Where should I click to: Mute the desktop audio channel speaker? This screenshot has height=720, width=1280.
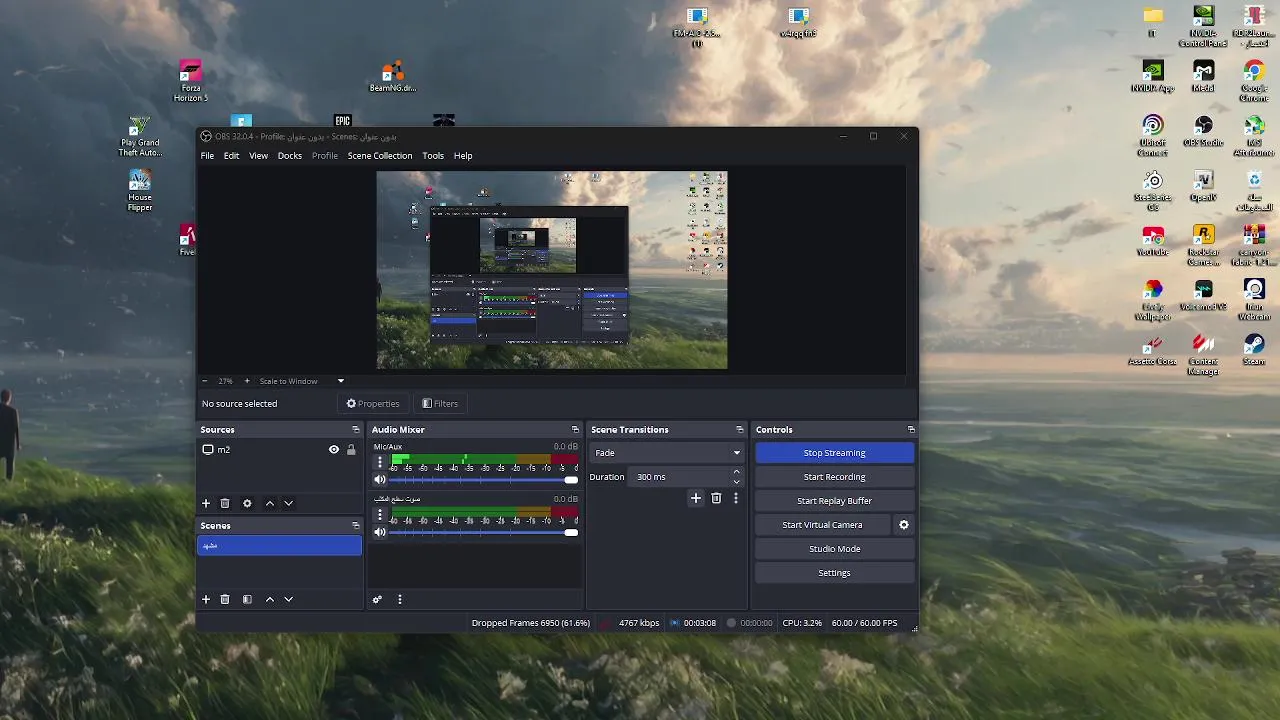pyautogui.click(x=379, y=532)
